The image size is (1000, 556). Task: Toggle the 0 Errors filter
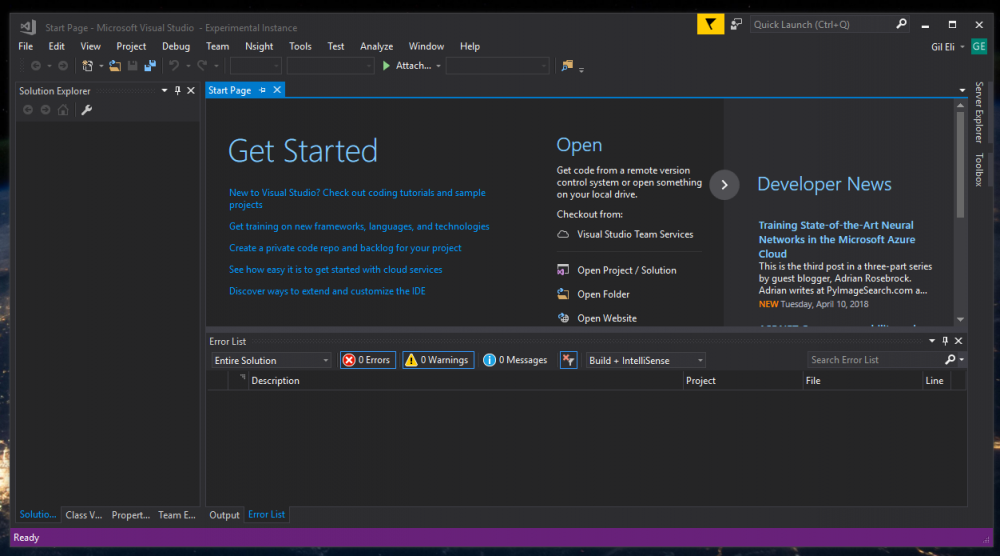coord(367,360)
